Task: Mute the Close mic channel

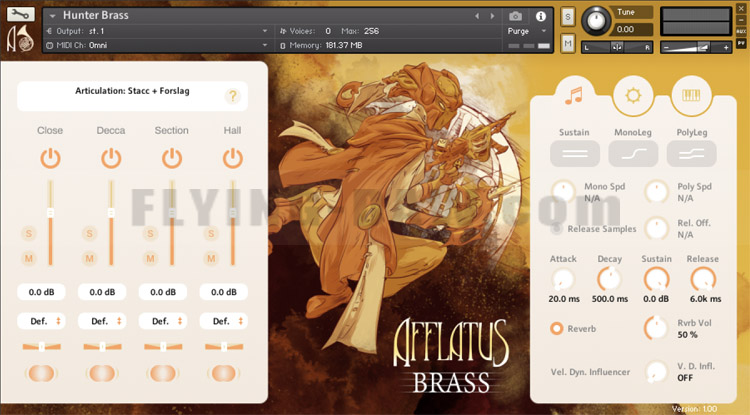Action: point(29,259)
